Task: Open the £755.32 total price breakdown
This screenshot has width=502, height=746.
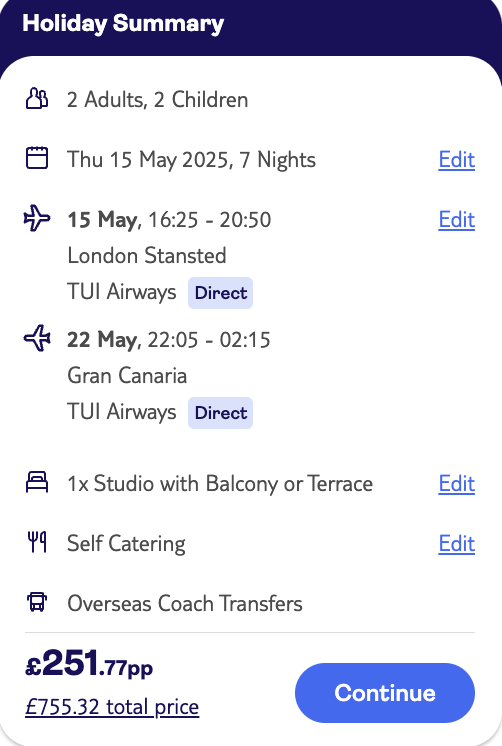Action: (x=112, y=707)
